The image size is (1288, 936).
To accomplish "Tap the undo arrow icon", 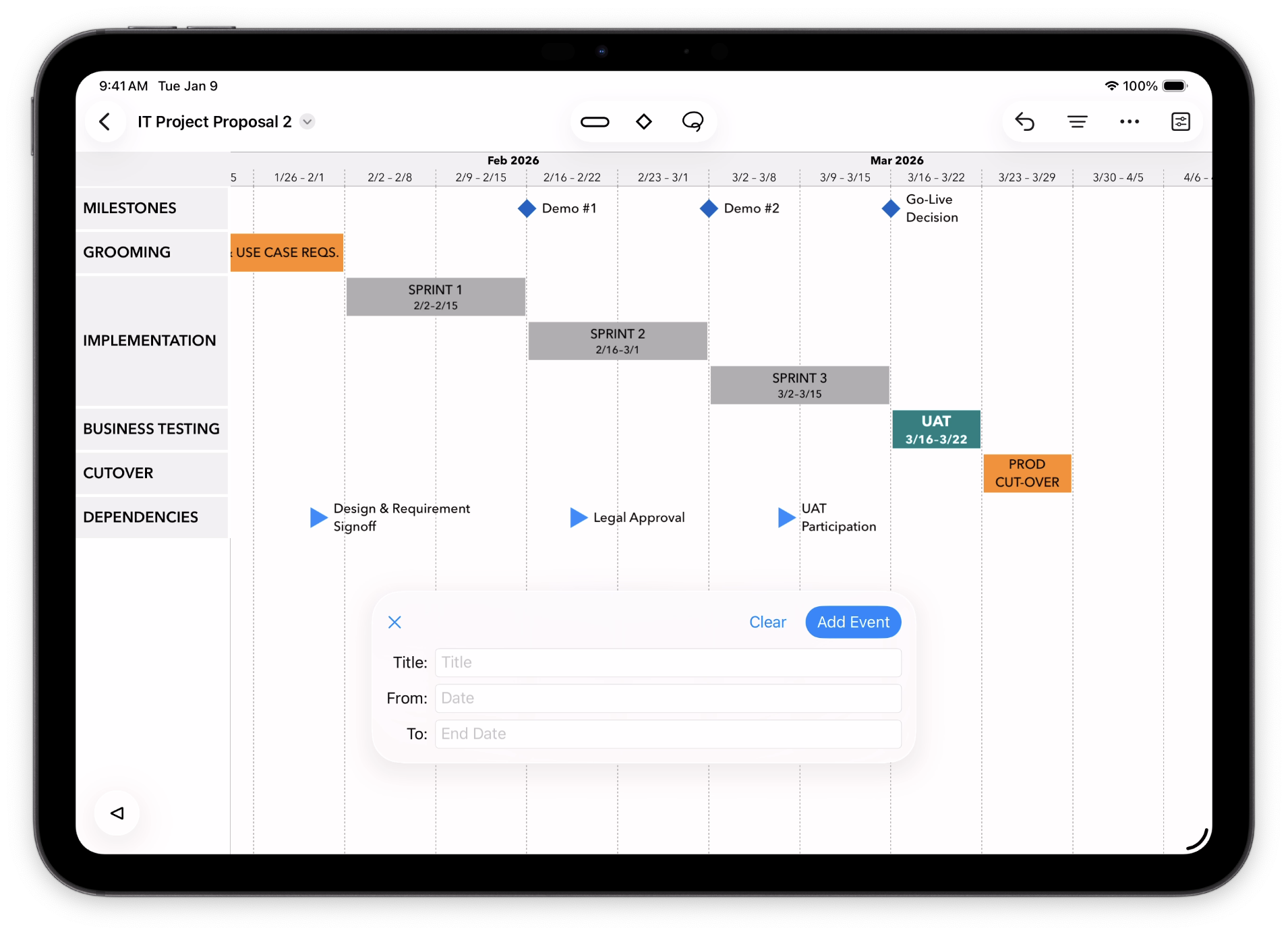I will pos(1024,122).
